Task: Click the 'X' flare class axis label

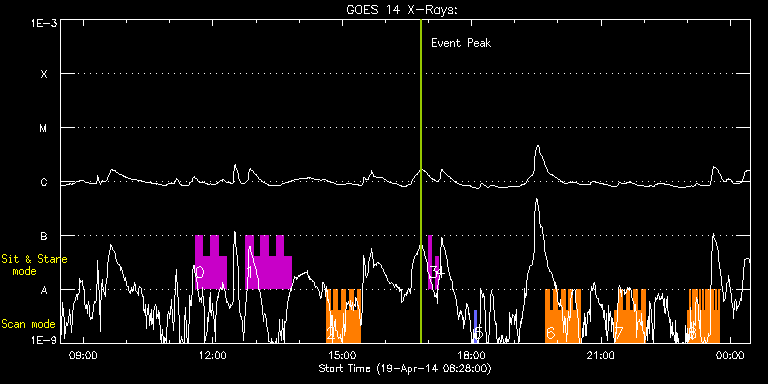Action: pos(44,74)
